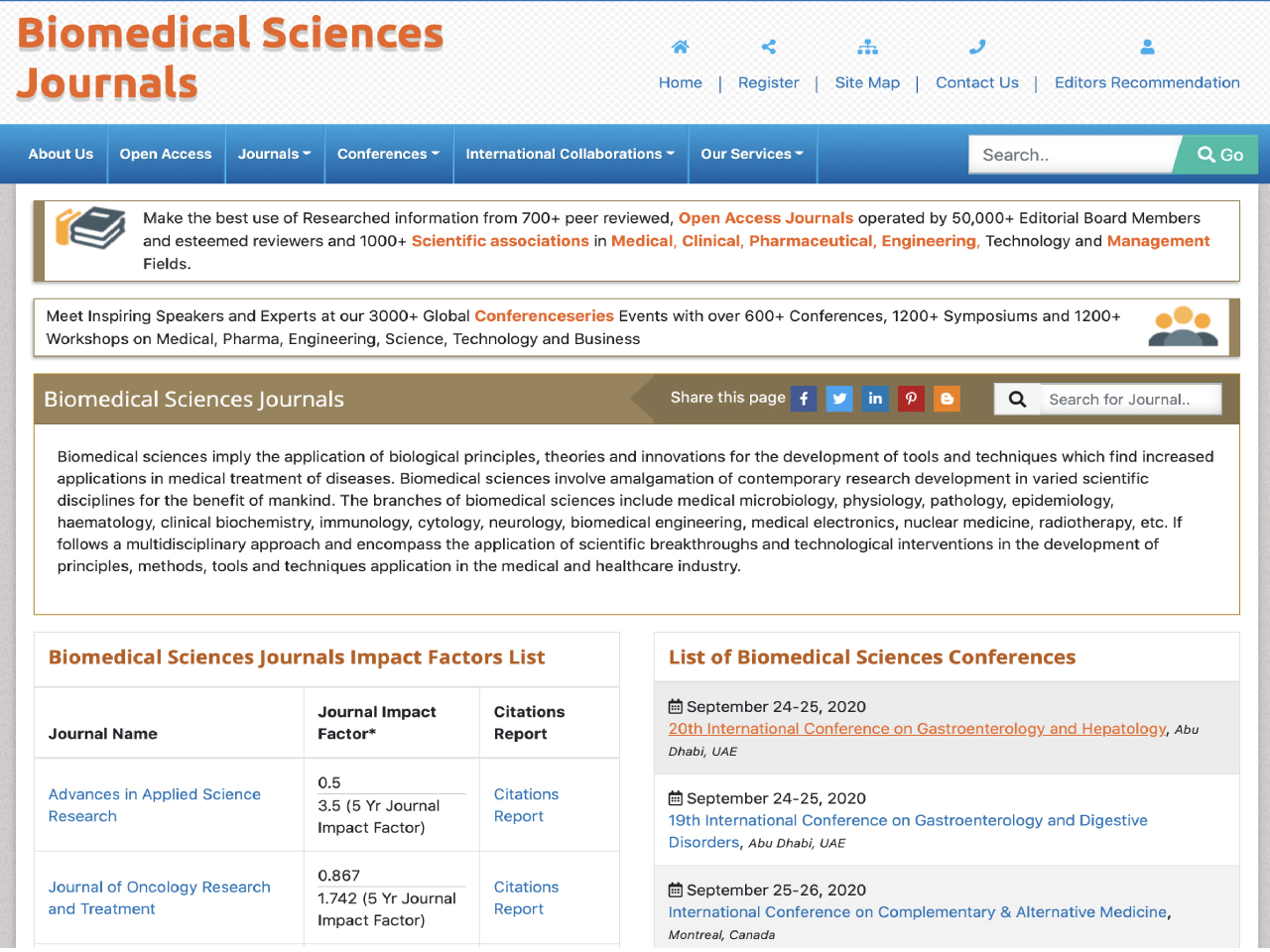Image resolution: width=1270 pixels, height=952 pixels.
Task: Click the Register share icon
Action: [769, 47]
